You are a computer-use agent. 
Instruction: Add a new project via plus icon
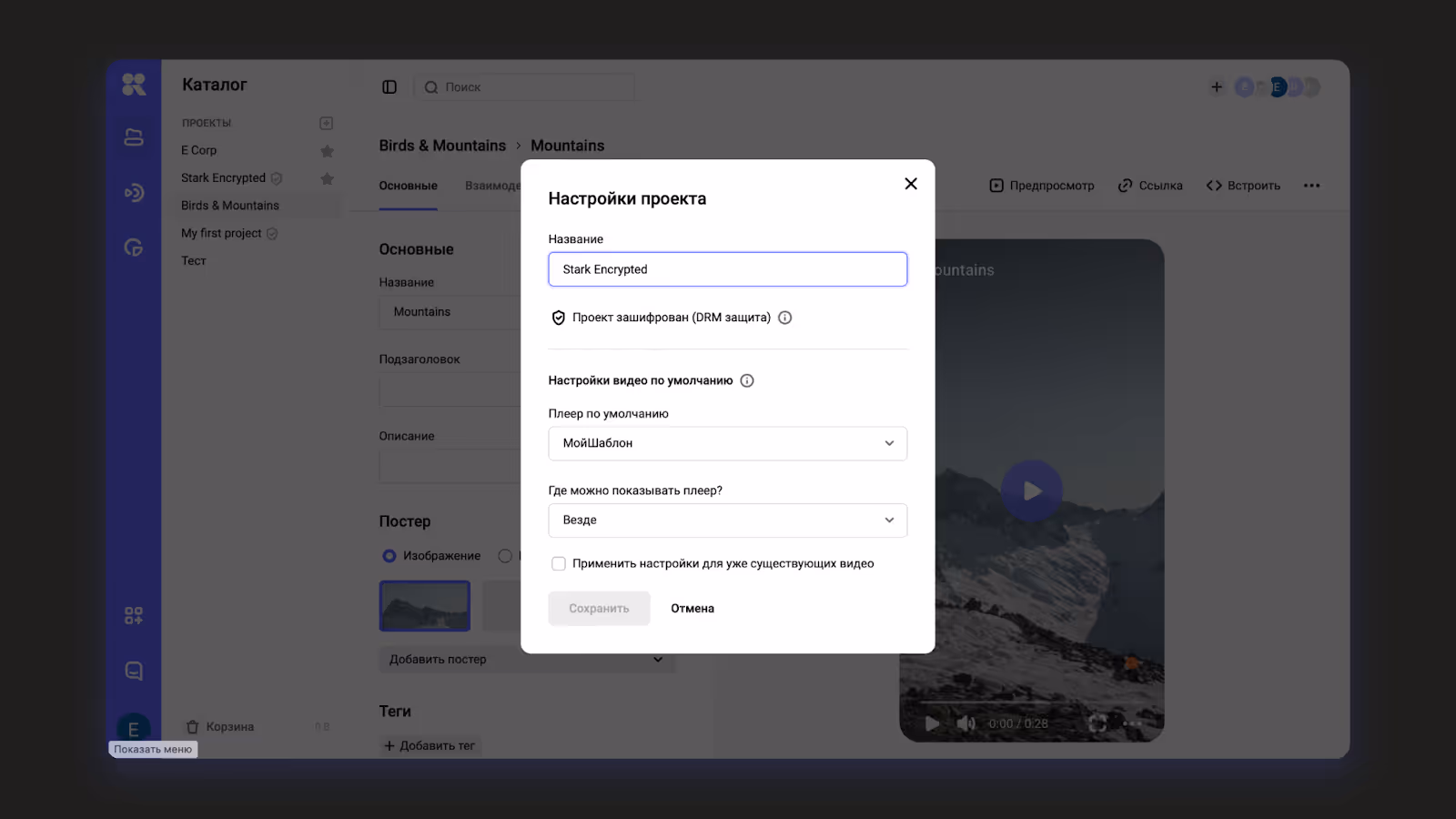pos(327,123)
